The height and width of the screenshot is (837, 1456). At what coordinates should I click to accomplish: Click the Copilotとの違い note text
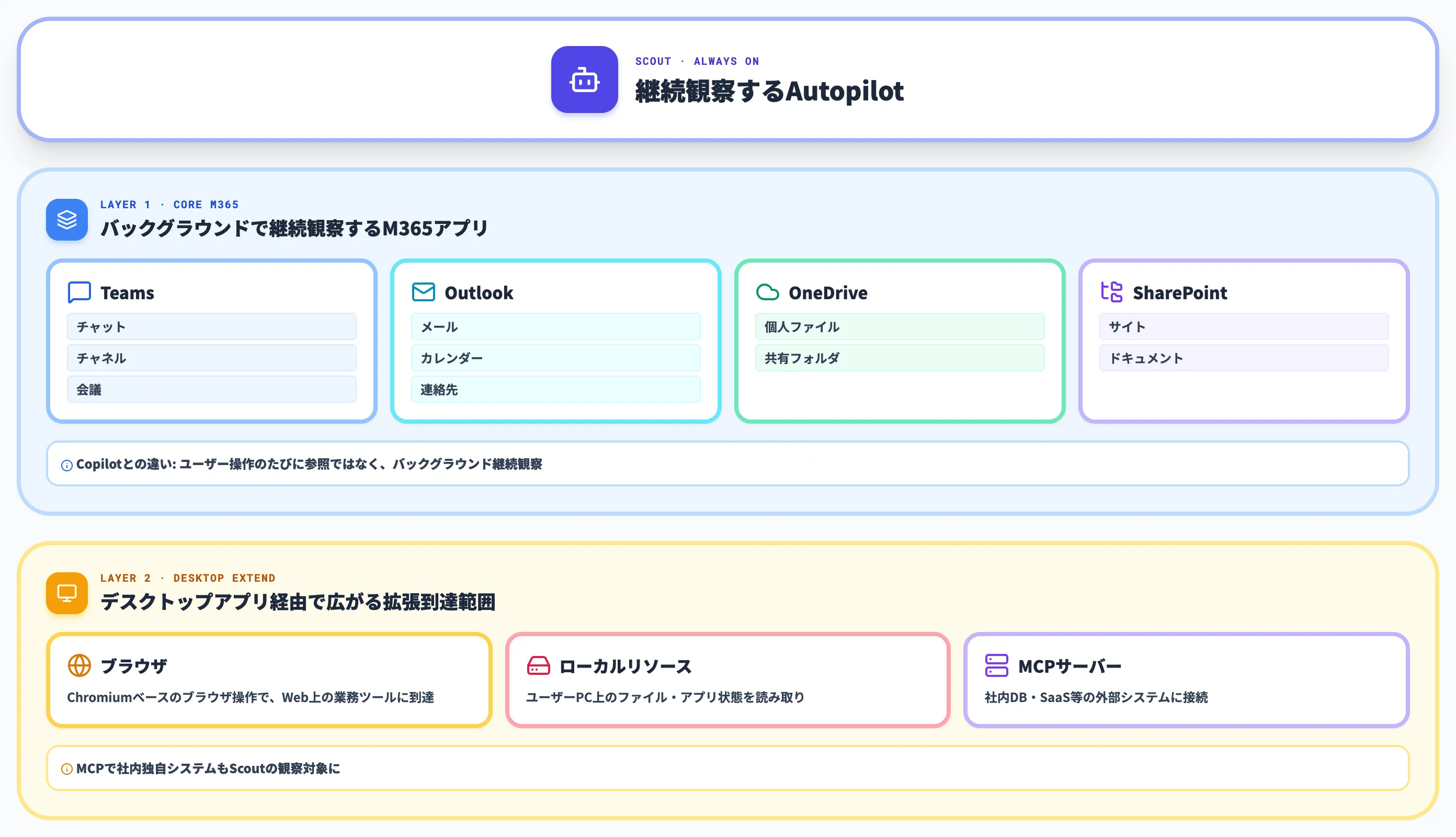pyautogui.click(x=309, y=464)
